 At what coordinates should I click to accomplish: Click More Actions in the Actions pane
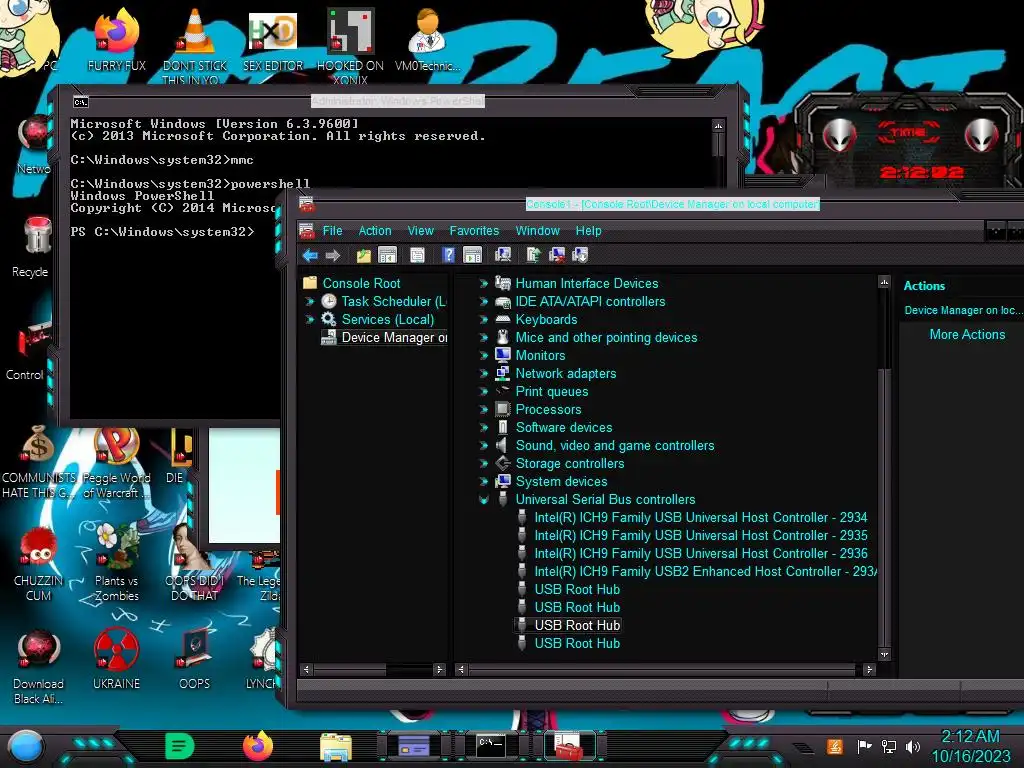[967, 334]
